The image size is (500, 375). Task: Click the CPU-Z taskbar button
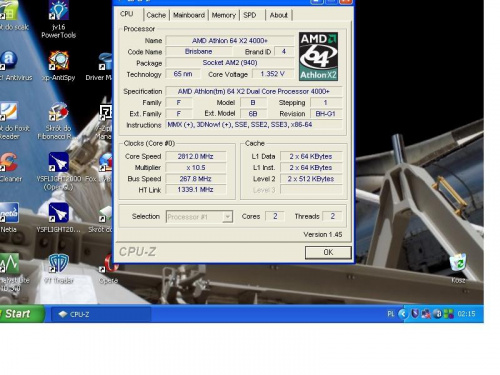pyautogui.click(x=101, y=314)
